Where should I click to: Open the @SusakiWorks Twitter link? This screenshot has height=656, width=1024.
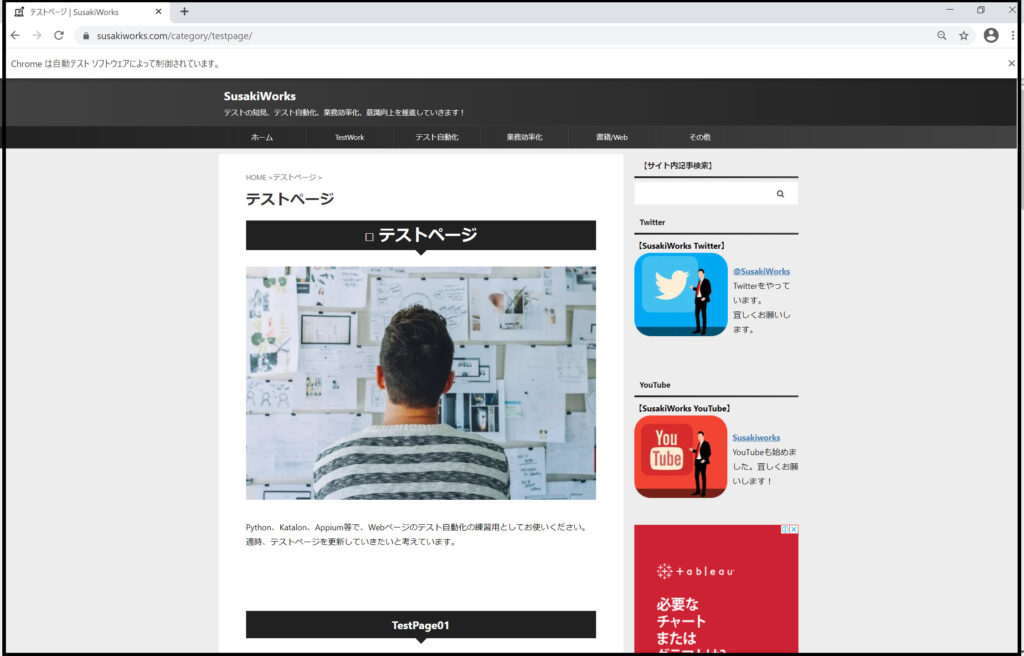point(761,271)
